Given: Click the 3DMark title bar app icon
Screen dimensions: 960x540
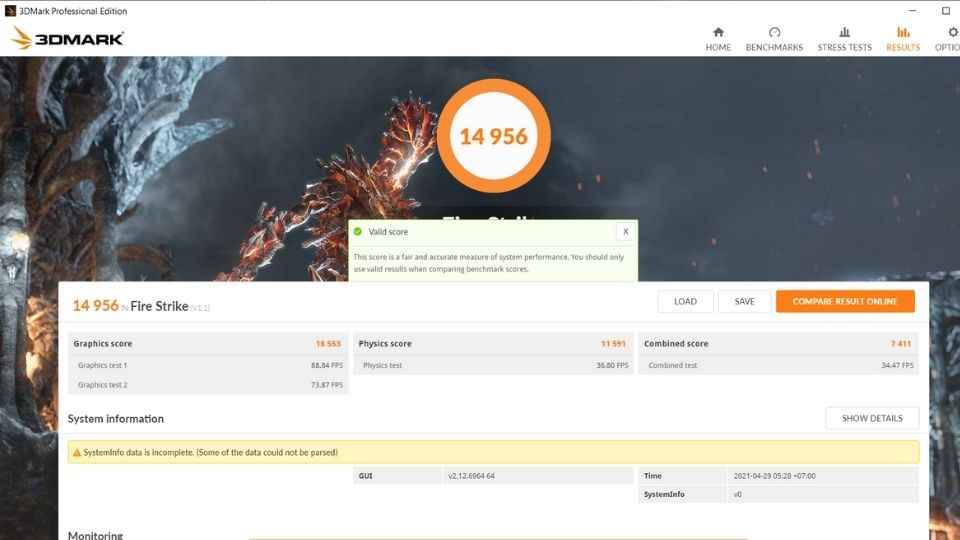Looking at the screenshot, I should pyautogui.click(x=10, y=10).
